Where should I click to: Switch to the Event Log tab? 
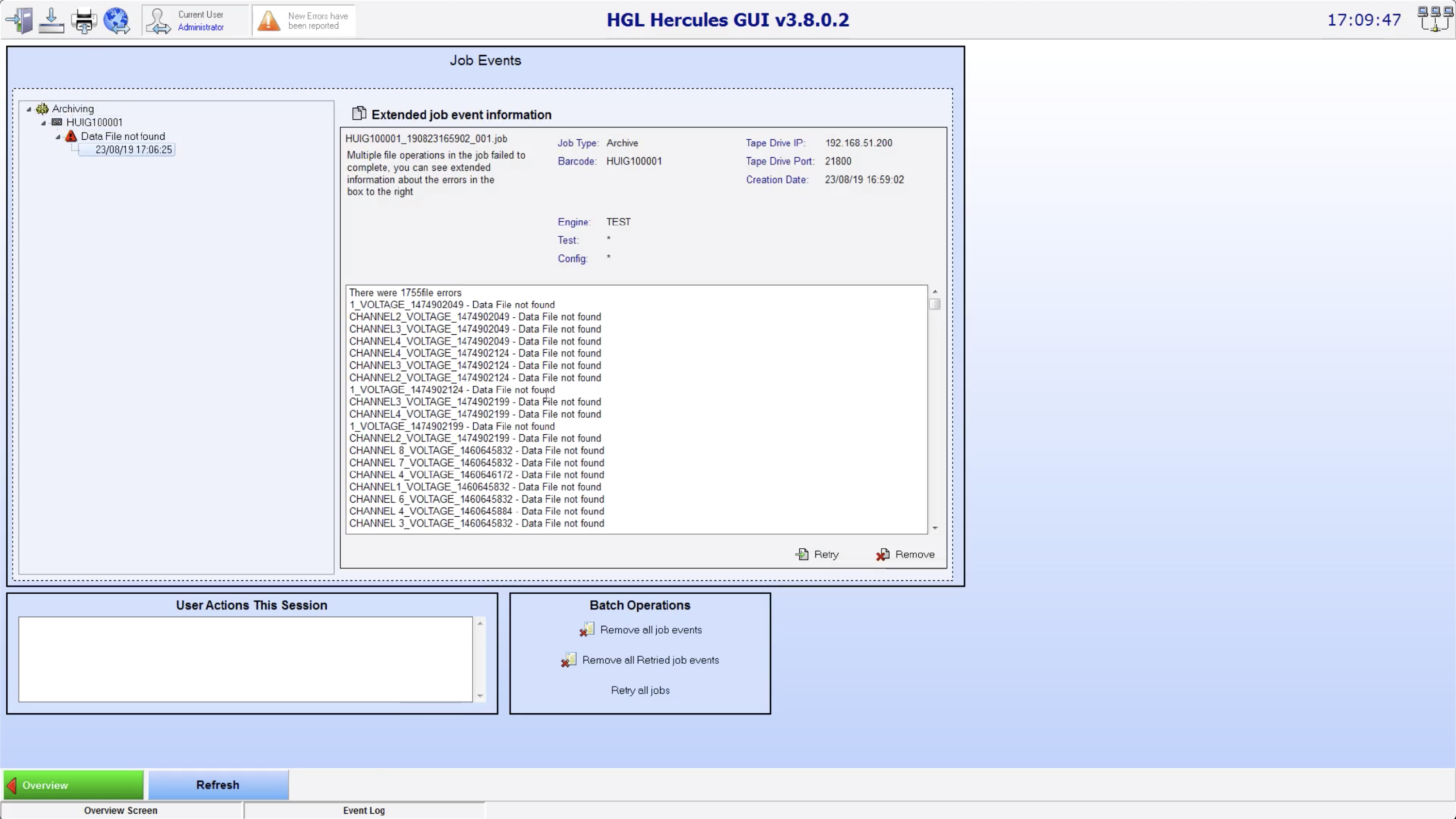364,810
